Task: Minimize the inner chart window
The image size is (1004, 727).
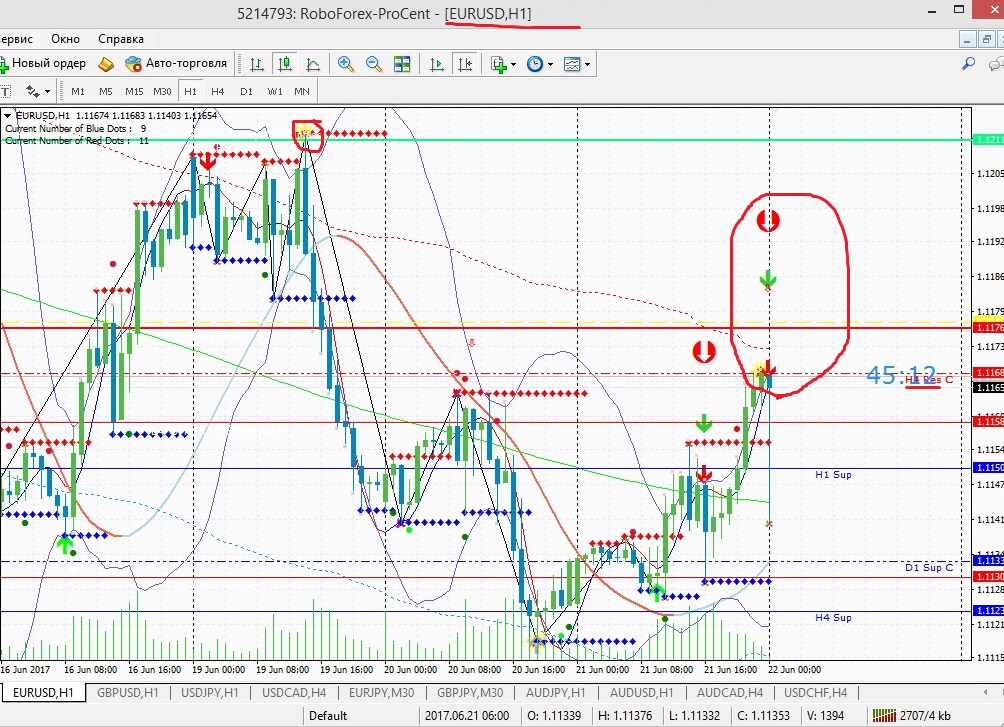Action: 967,40
